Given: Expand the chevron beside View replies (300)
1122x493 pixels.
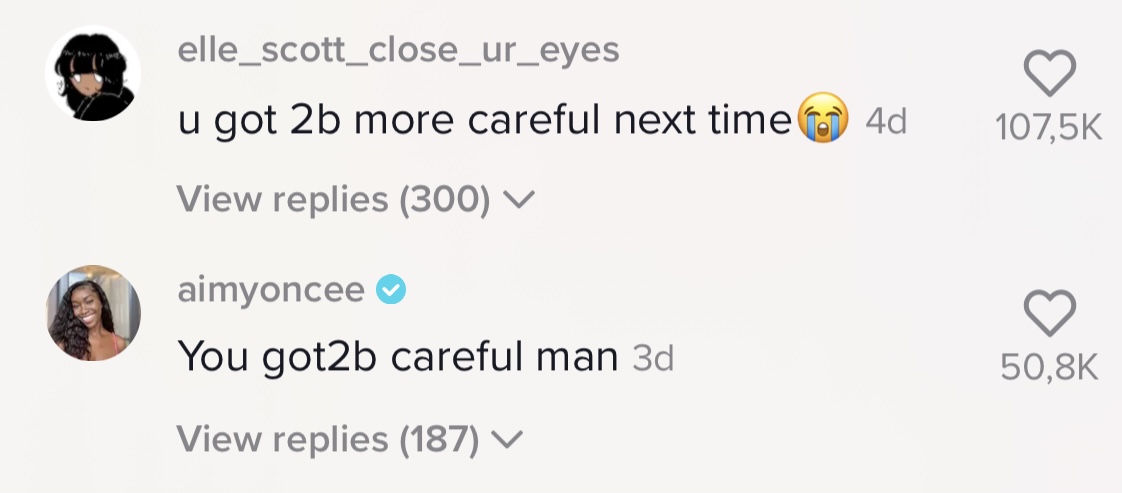Looking at the screenshot, I should (520, 200).
